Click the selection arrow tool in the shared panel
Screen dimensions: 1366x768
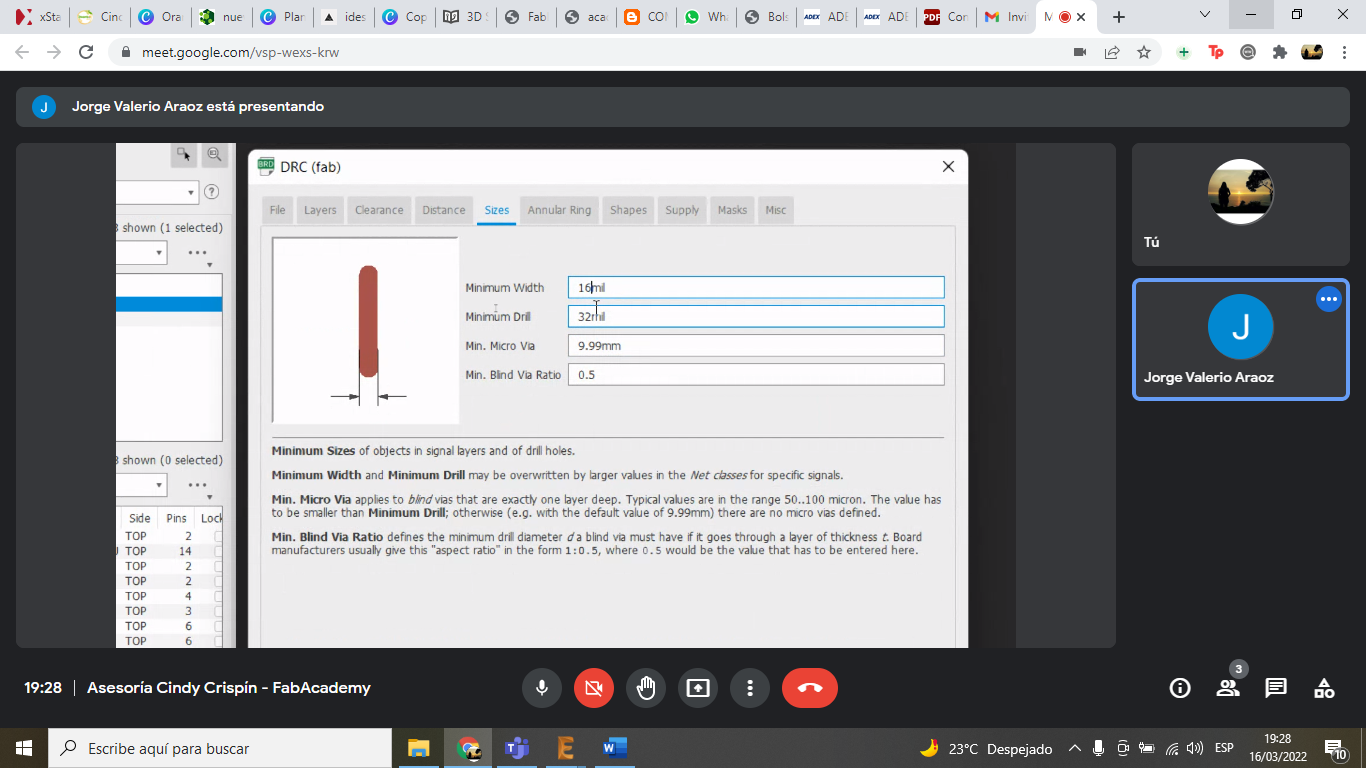pos(184,155)
